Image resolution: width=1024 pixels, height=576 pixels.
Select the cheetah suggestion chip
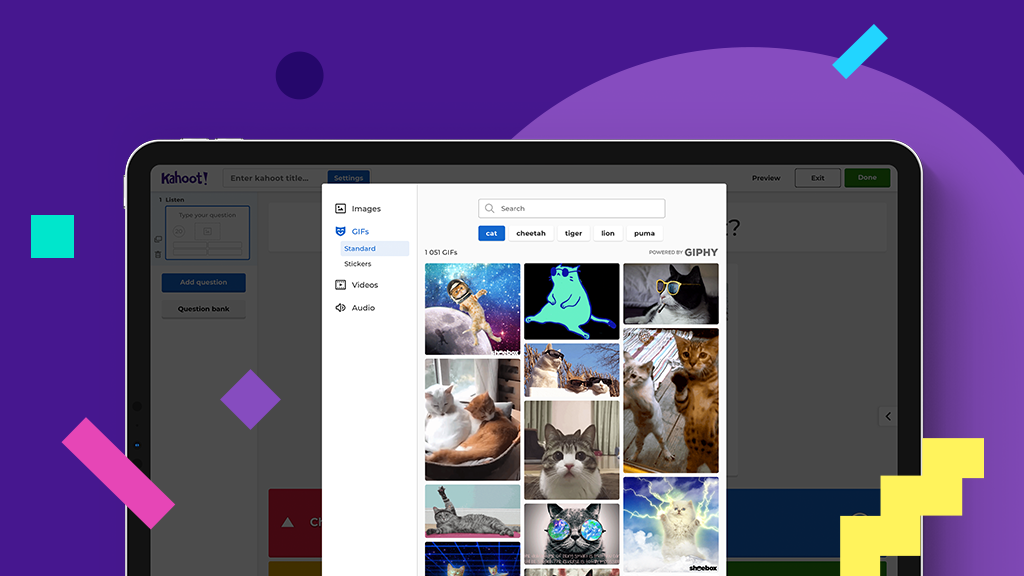click(x=531, y=233)
